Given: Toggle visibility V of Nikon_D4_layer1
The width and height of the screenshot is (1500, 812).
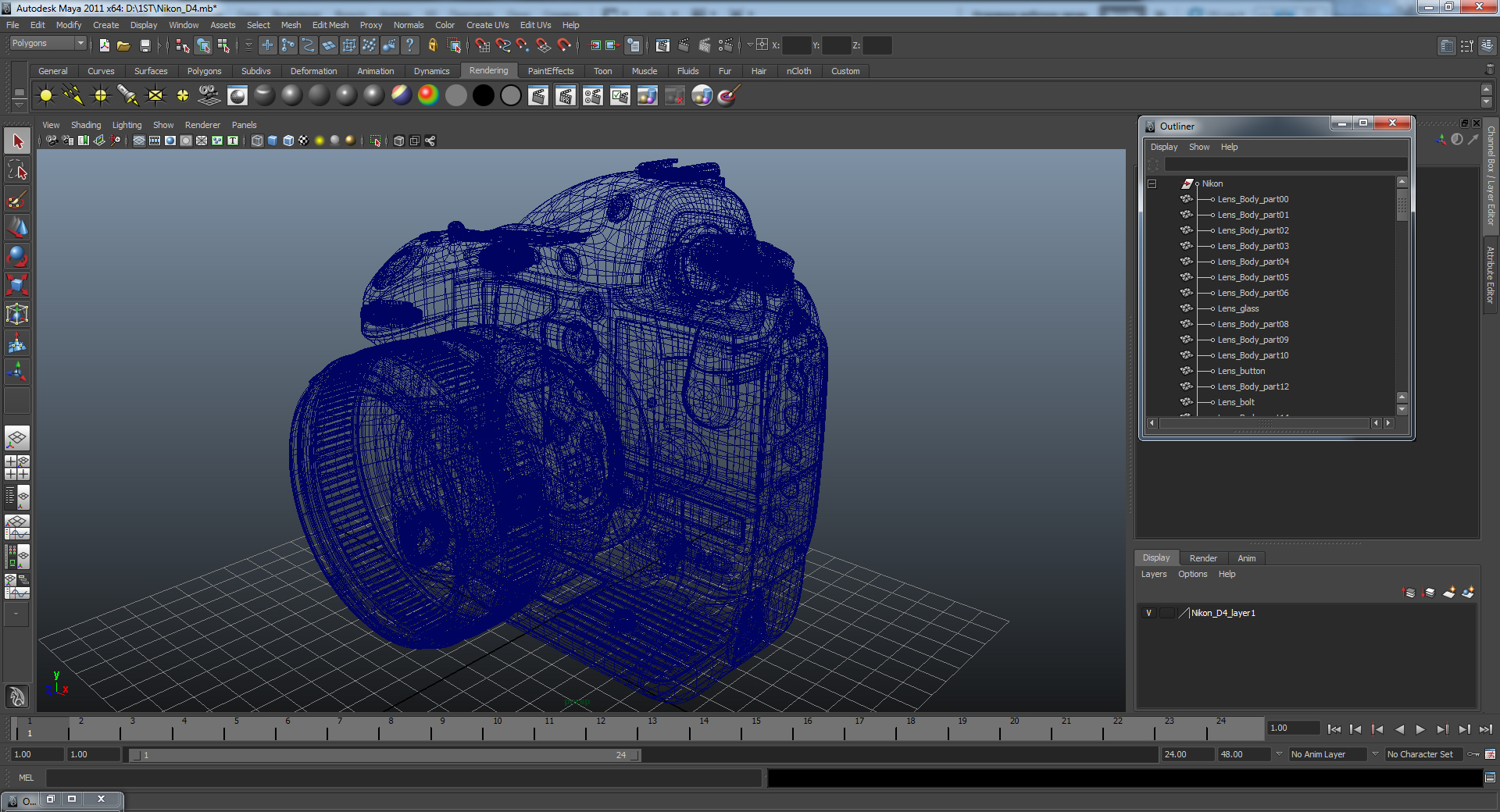Looking at the screenshot, I should pyautogui.click(x=1148, y=613).
